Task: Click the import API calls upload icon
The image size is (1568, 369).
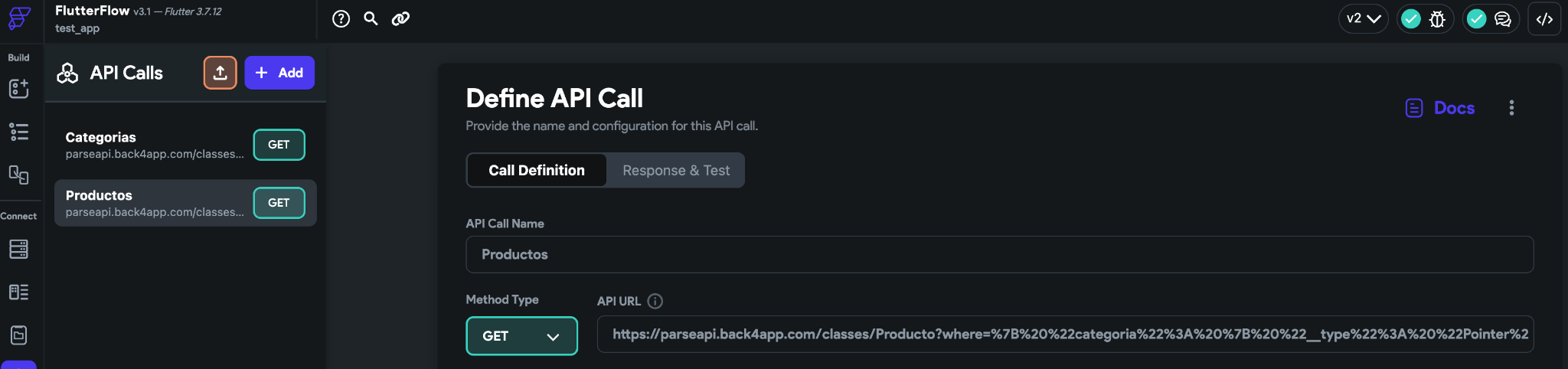Action: point(220,73)
